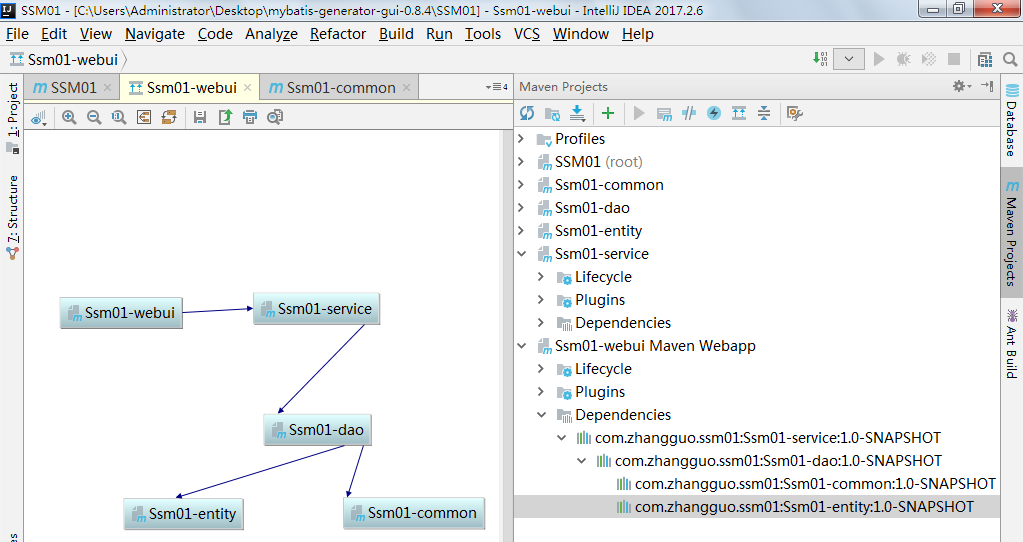
Task: Click the main toolbar Run button
Action: pyautogui.click(x=879, y=59)
